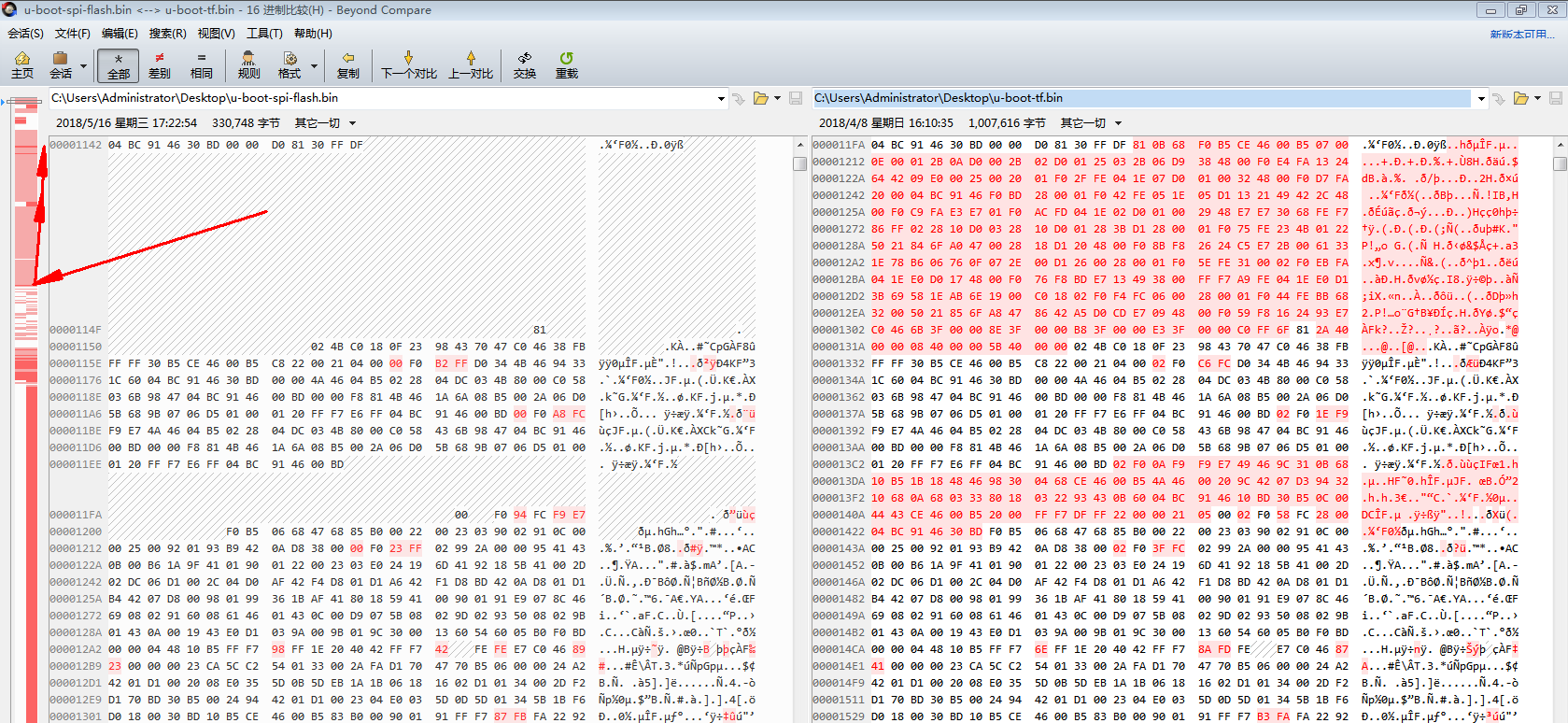The image size is (1568, 723).
Task: Expand the 格式 toolbar dropdown arrow
Action: coord(314,66)
